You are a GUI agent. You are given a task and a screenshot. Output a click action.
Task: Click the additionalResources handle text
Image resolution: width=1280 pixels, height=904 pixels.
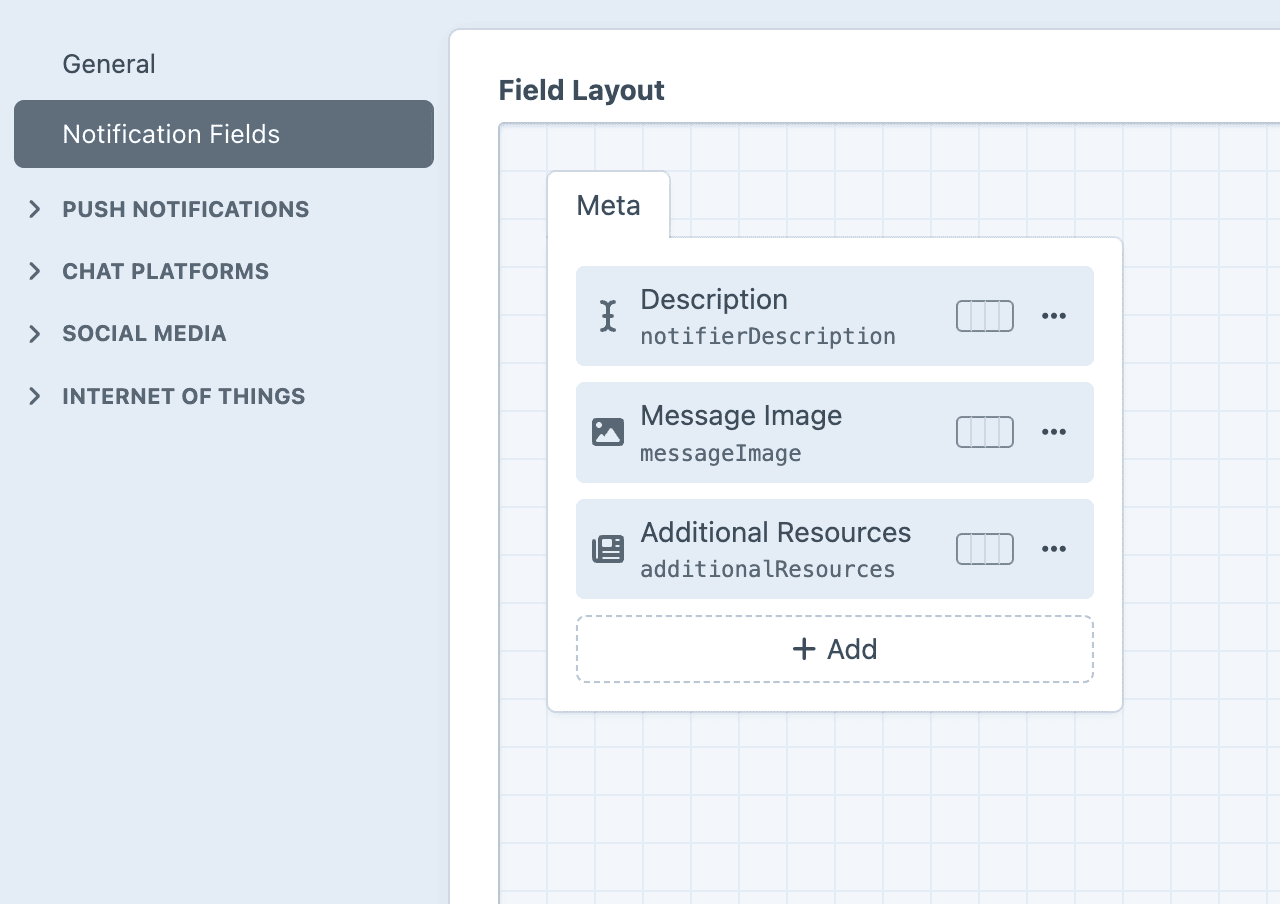click(768, 569)
